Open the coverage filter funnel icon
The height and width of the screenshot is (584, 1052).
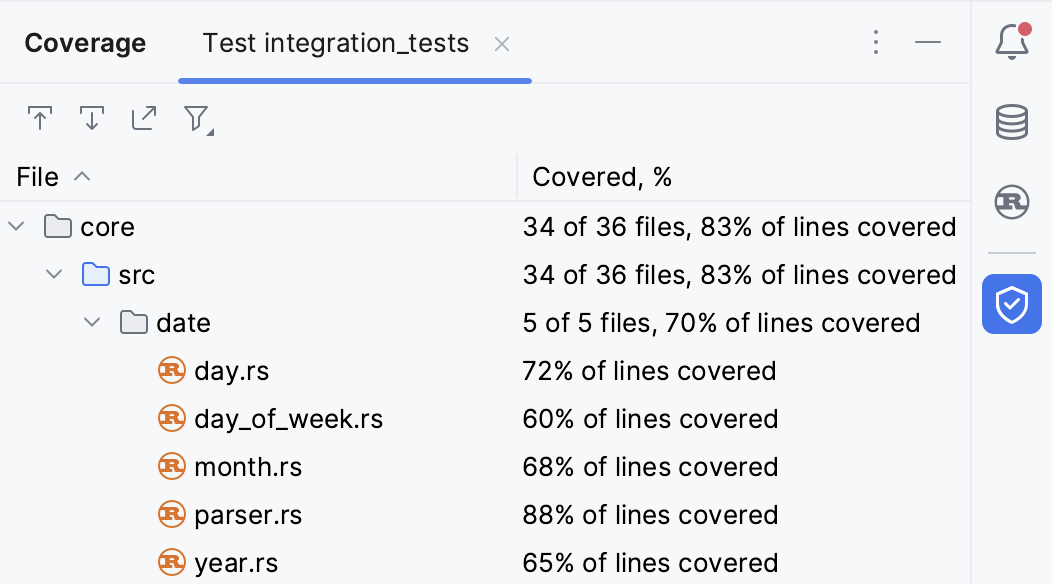click(196, 118)
